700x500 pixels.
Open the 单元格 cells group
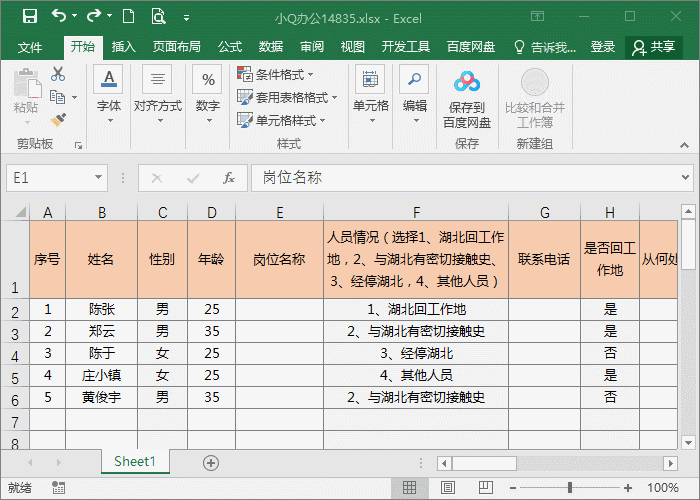[x=371, y=95]
